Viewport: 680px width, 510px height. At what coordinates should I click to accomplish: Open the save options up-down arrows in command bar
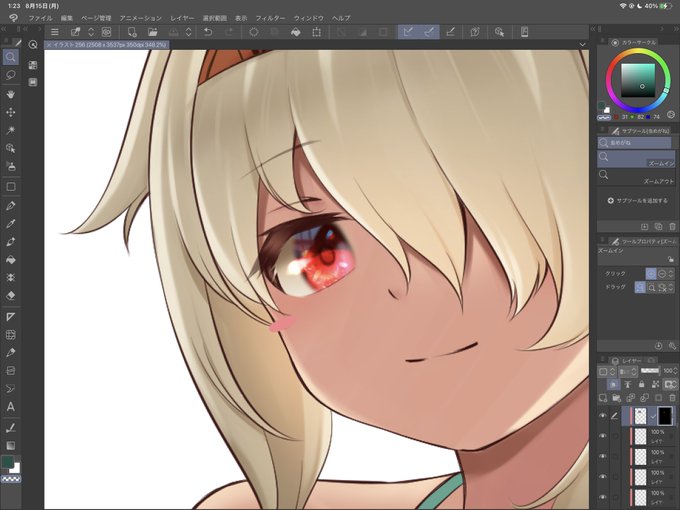click(189, 32)
